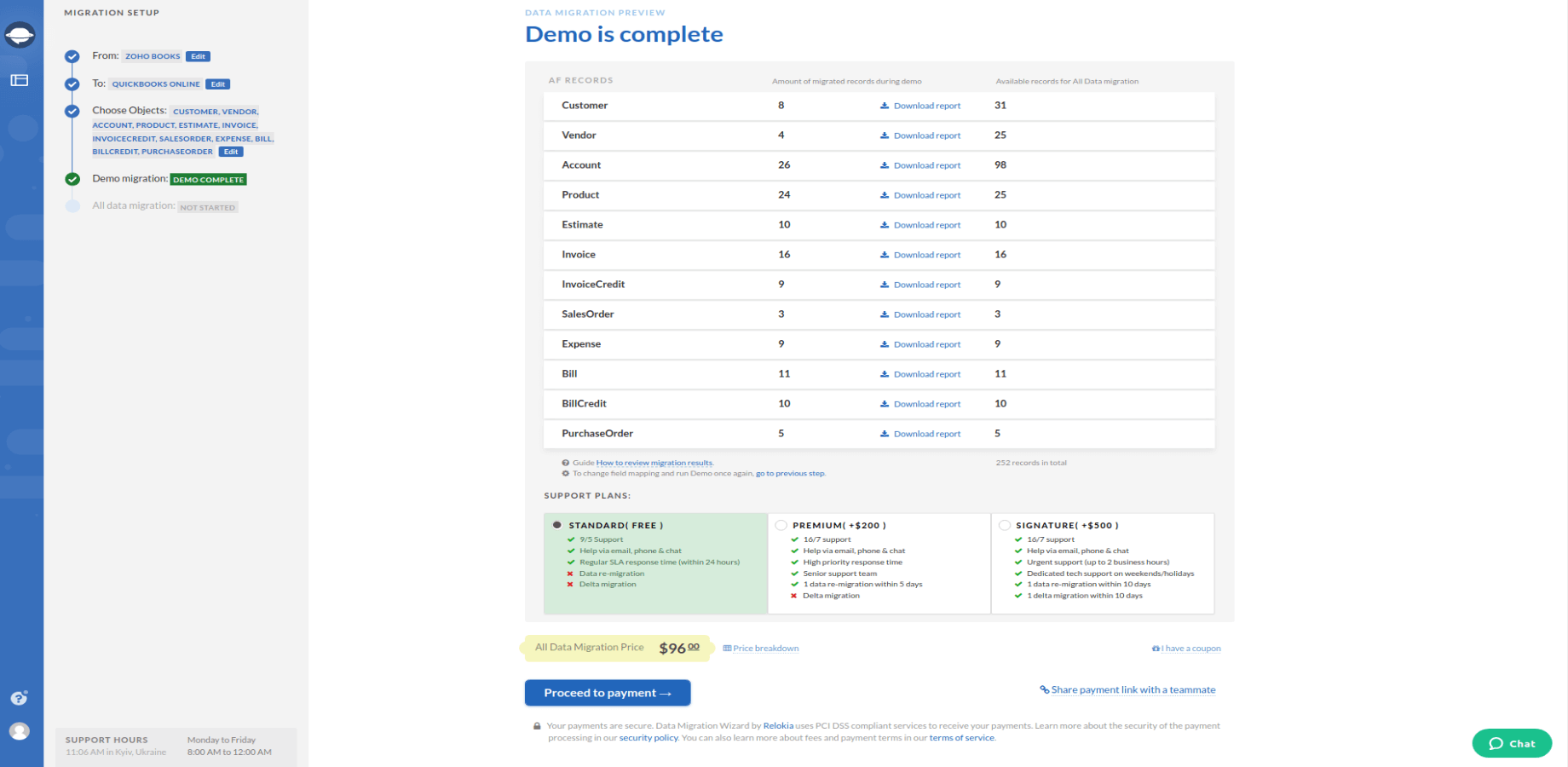Edit the QuickBooks Online target platform
Screen dimensions: 1568x767
coord(218,84)
